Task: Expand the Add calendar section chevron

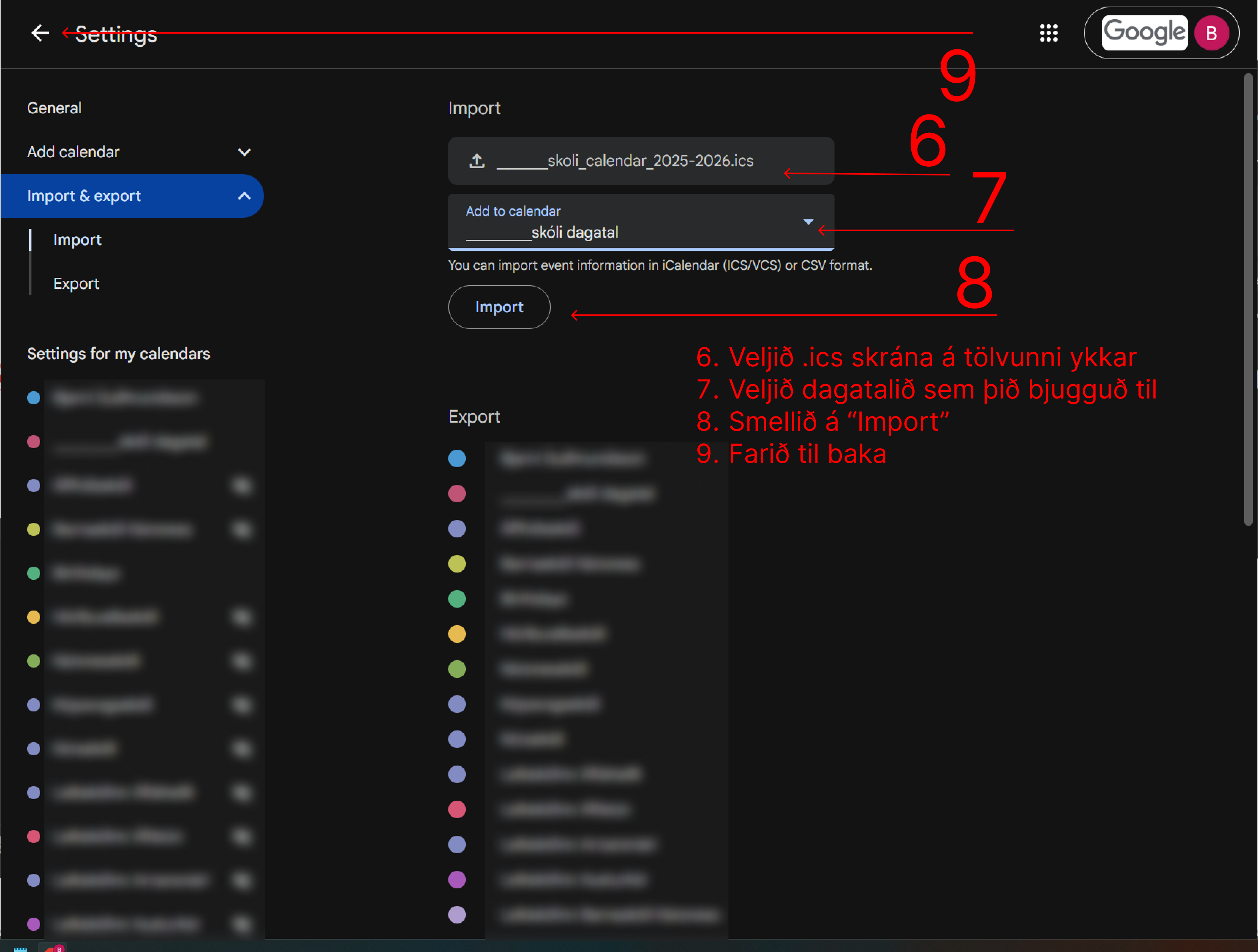Action: (244, 152)
